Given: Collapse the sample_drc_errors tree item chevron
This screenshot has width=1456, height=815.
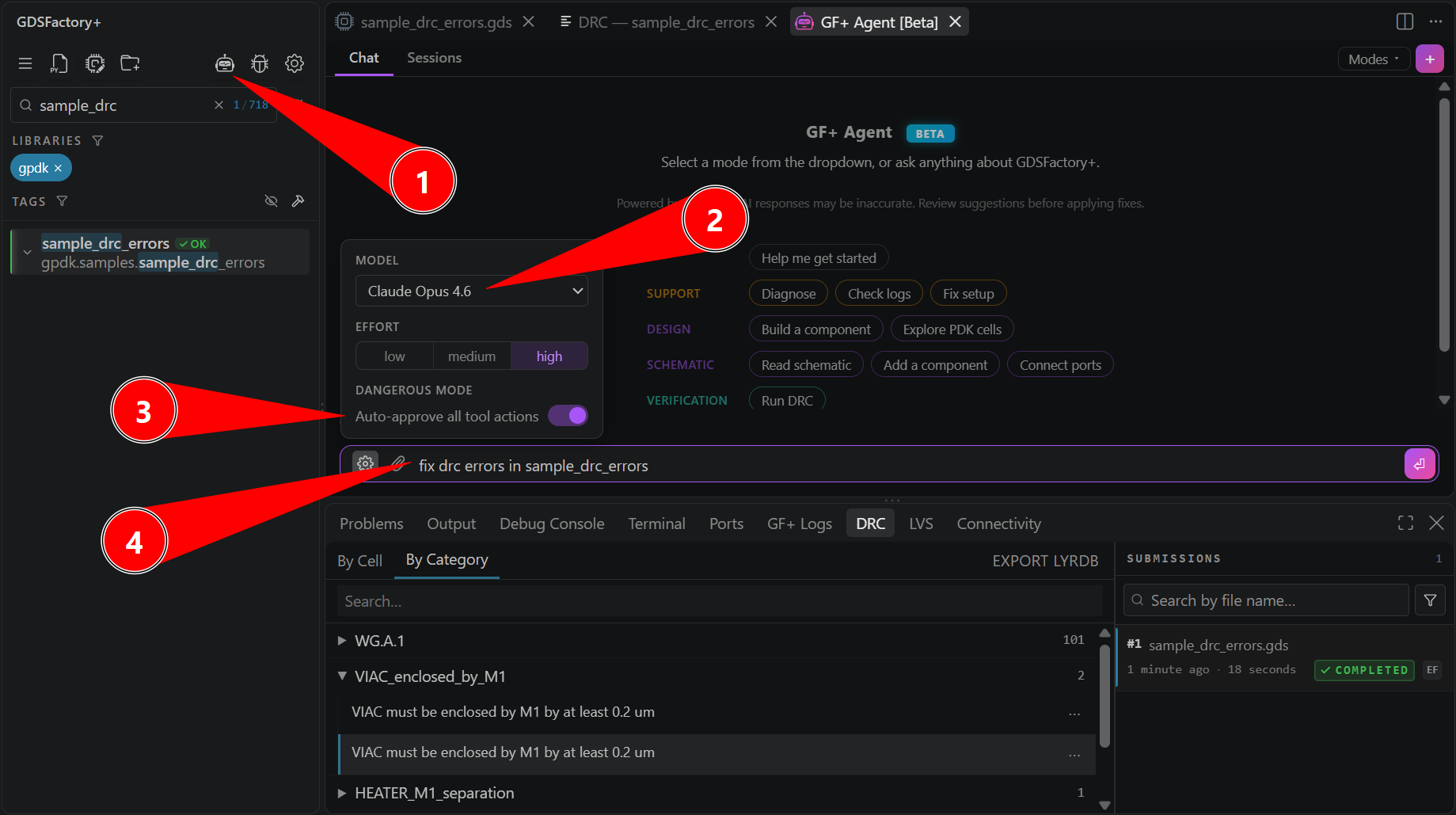Looking at the screenshot, I should click(27, 252).
